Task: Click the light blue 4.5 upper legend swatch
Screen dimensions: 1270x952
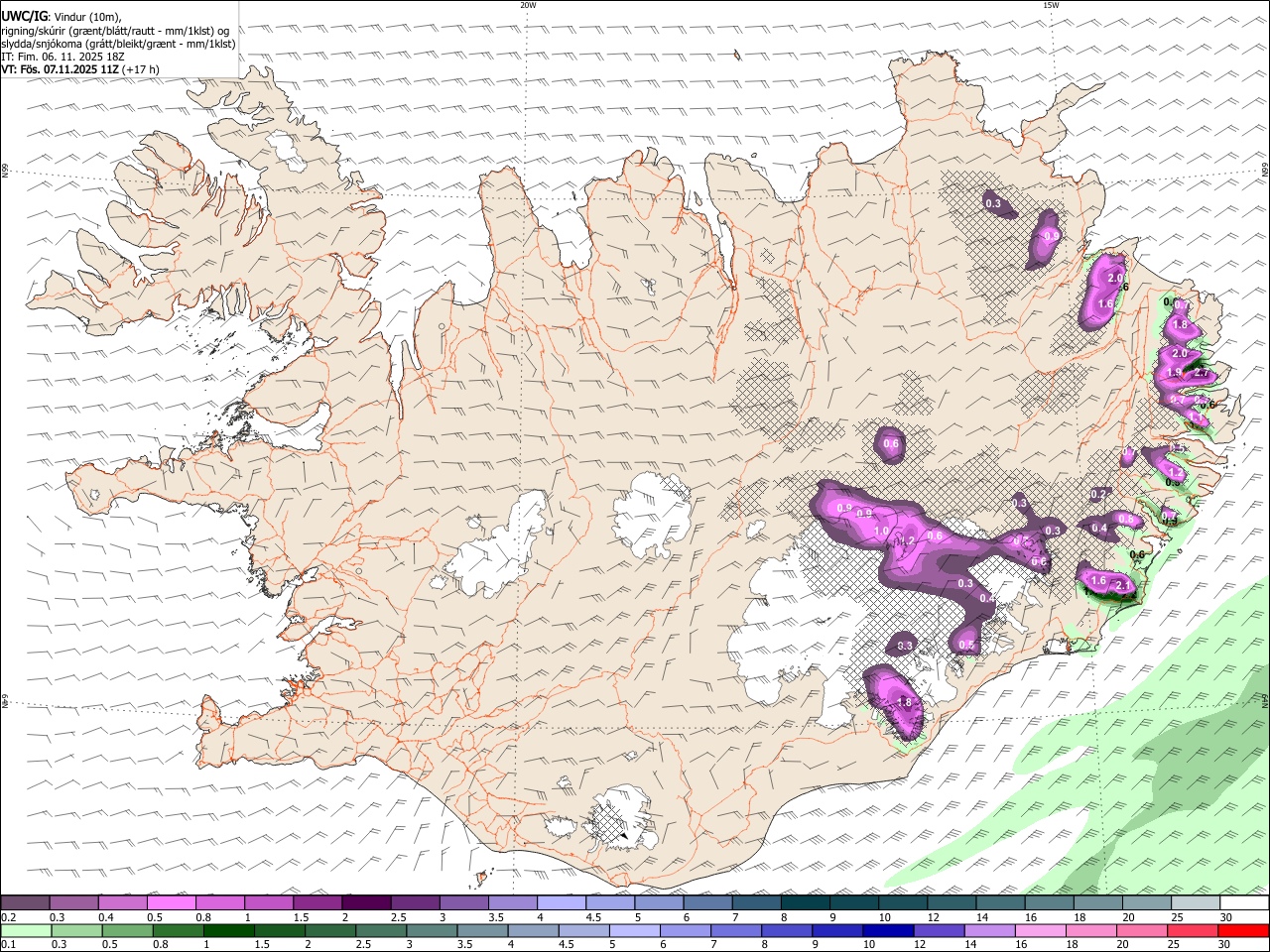Action: point(609,902)
